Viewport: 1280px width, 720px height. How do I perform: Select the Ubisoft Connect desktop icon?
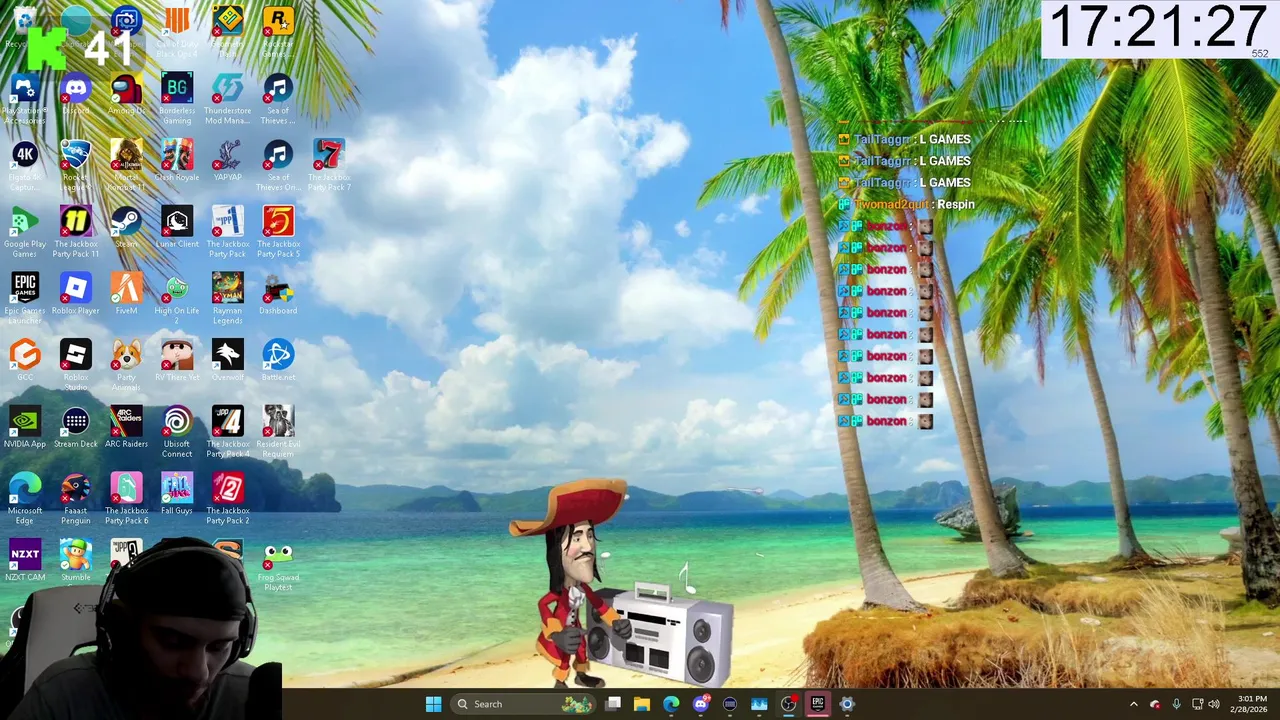177,432
